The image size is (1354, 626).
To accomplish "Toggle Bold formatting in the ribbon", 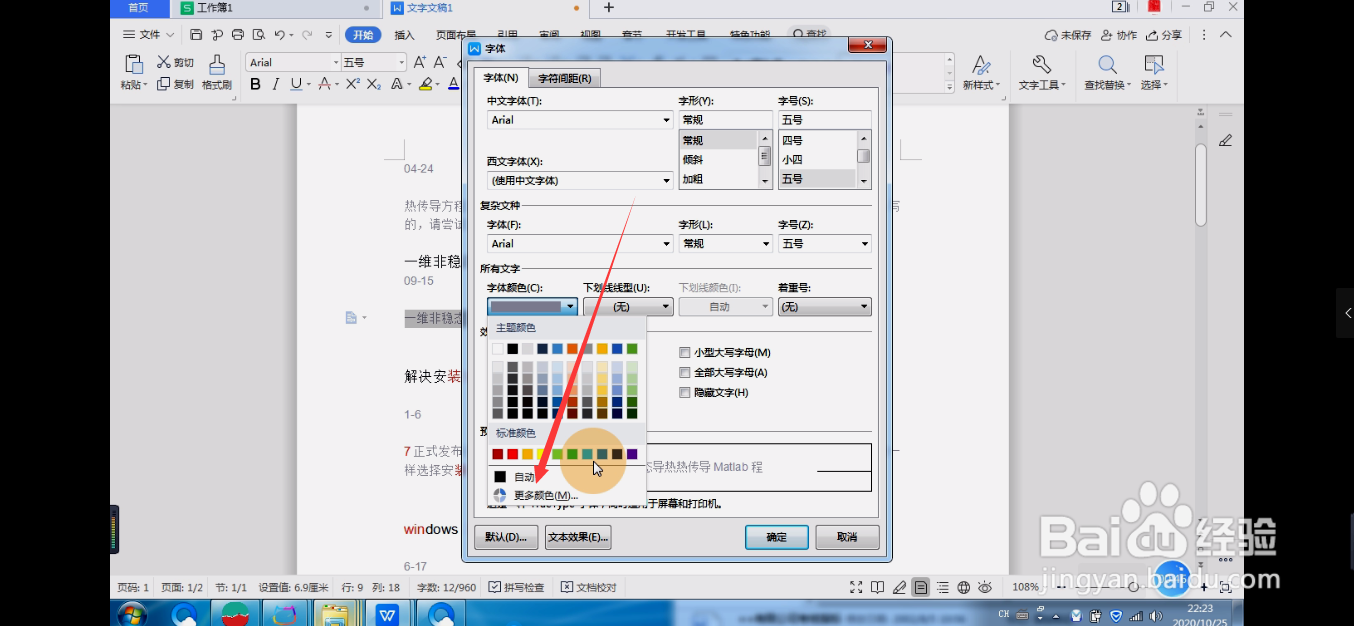I will pos(255,85).
